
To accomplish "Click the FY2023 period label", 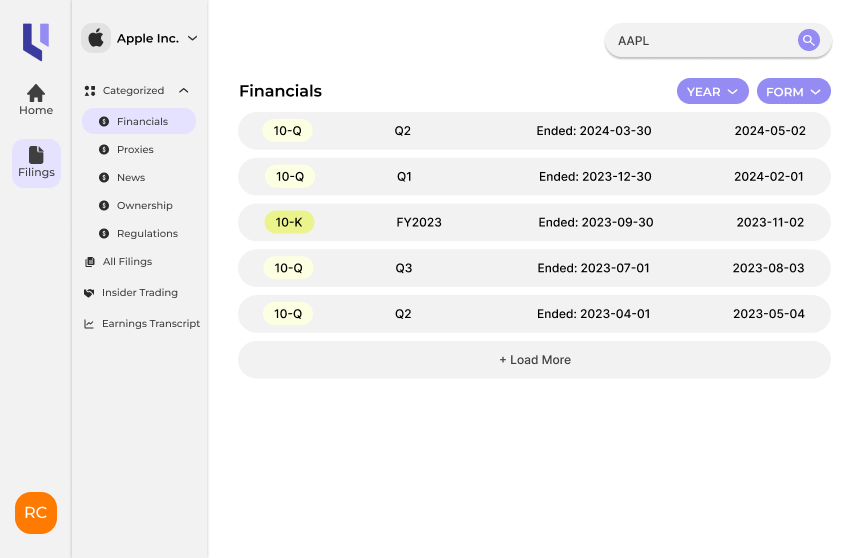I will (x=419, y=223).
